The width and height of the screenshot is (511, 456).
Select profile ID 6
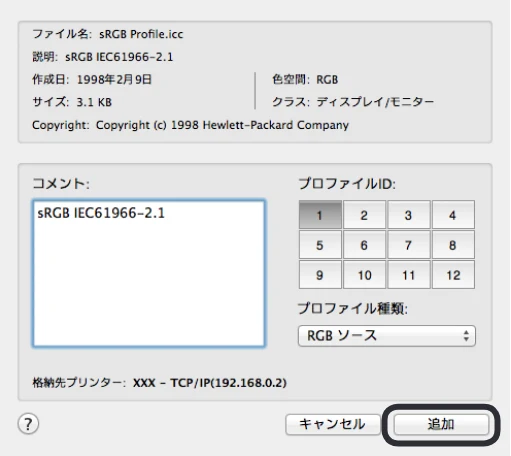[x=364, y=245]
